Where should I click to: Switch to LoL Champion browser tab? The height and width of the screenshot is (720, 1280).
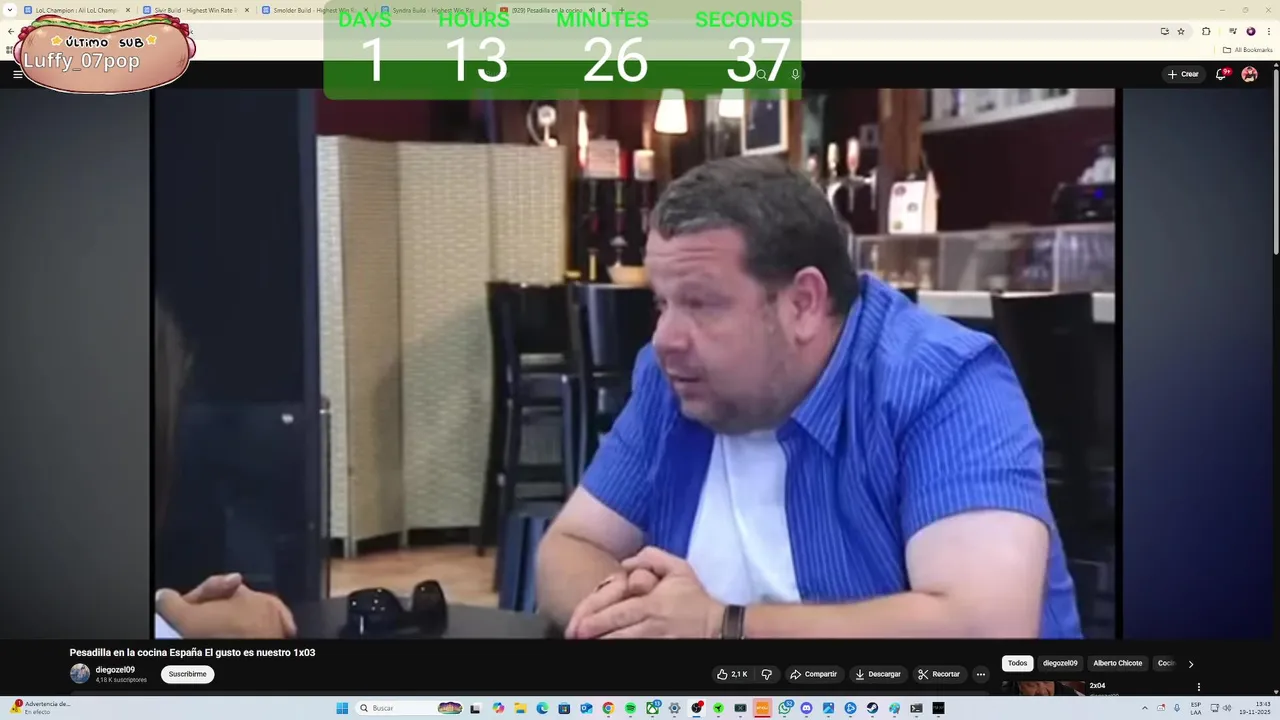coord(77,10)
